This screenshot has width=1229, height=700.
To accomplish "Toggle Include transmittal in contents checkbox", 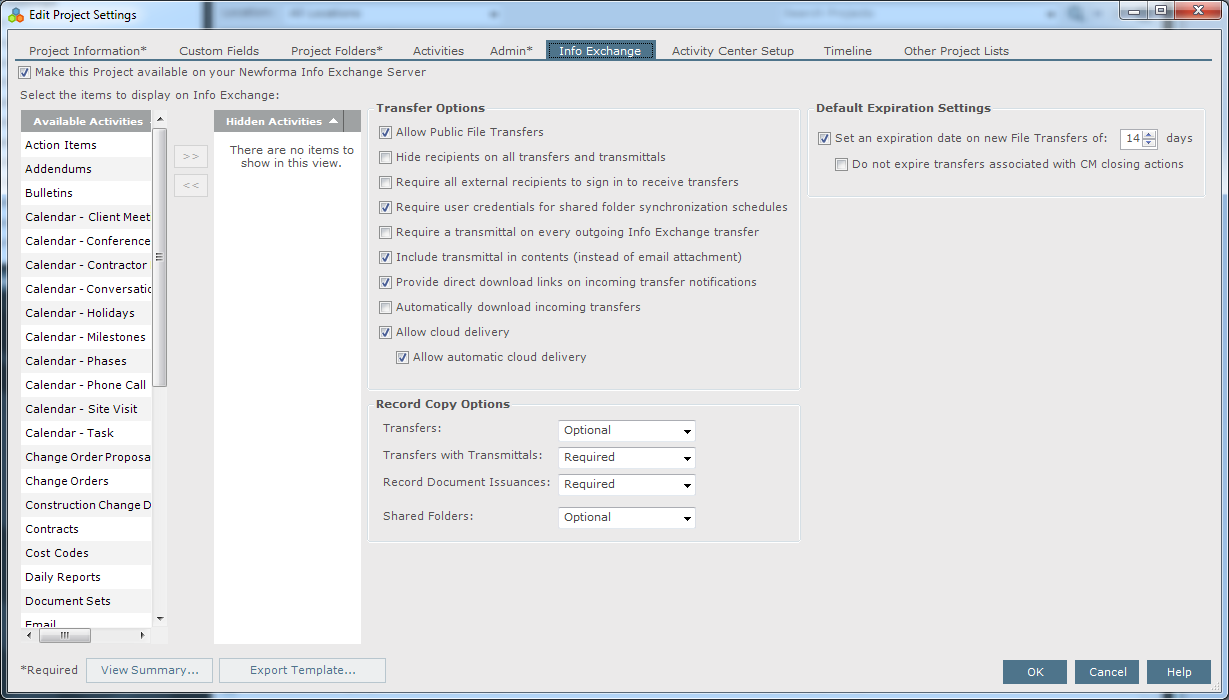I will coord(385,257).
